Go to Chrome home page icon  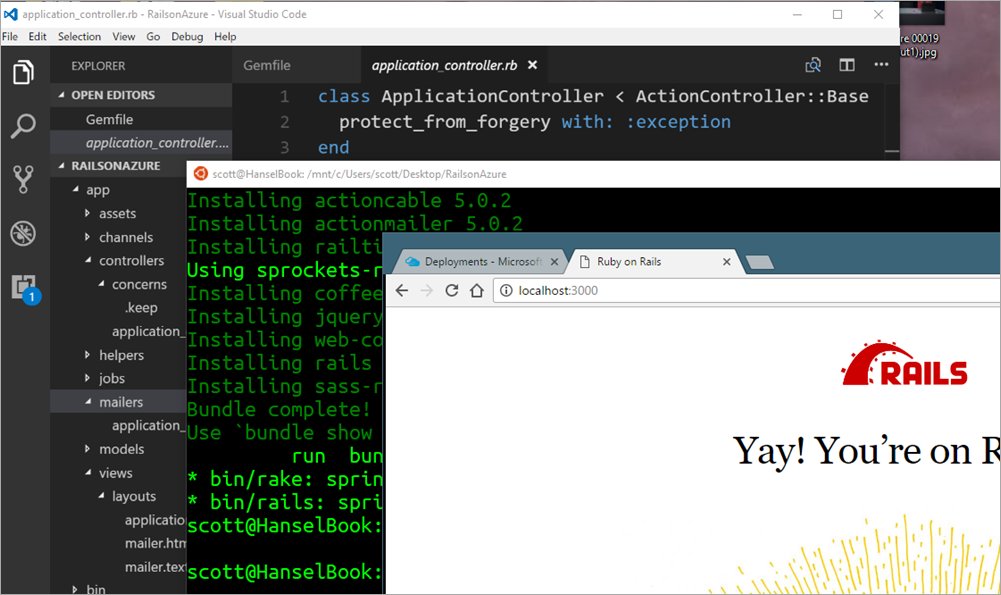(477, 290)
